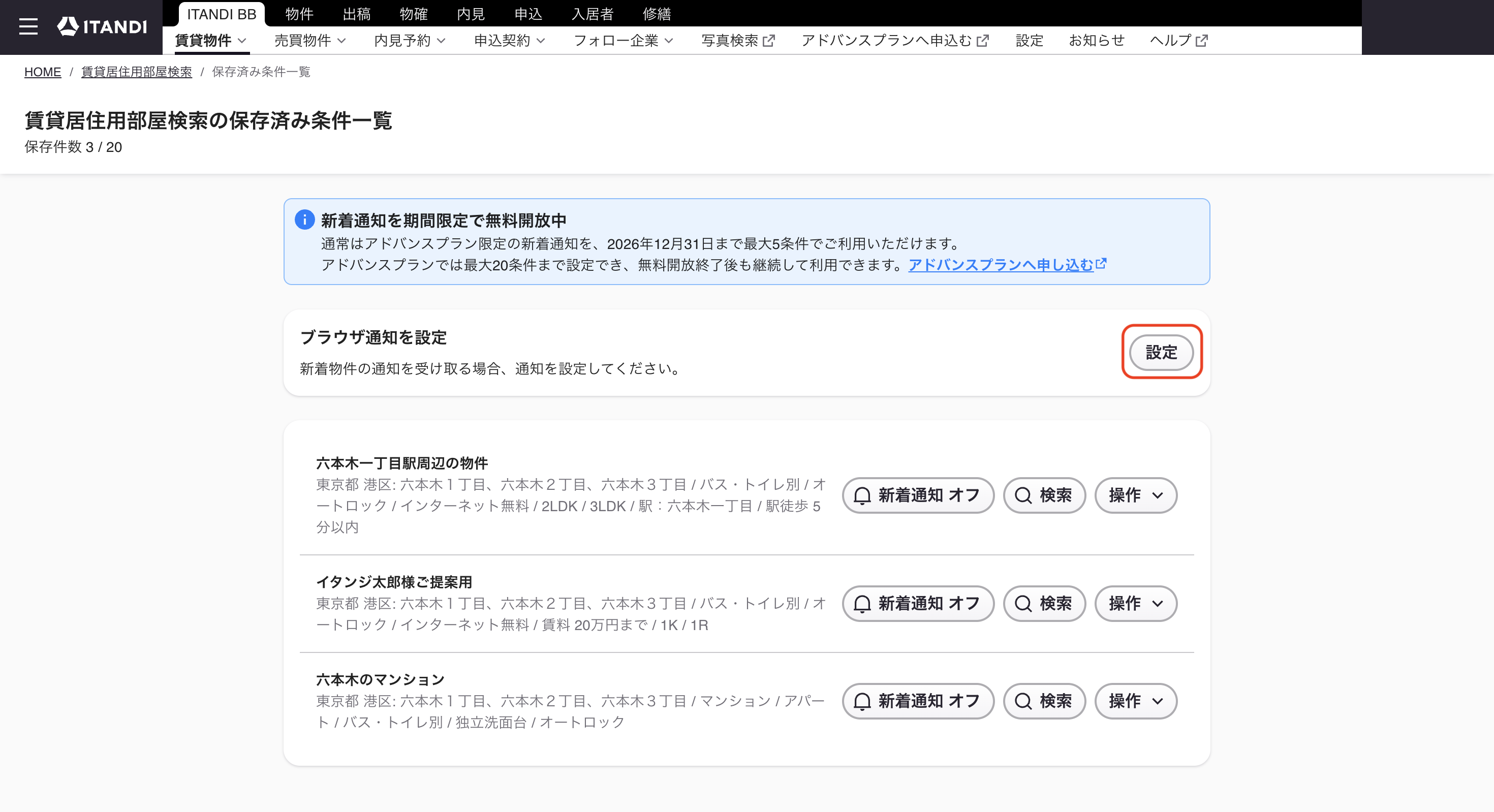Viewport: 1494px width, 812px height.
Task: Switch to the 出稿 tab
Action: (357, 14)
